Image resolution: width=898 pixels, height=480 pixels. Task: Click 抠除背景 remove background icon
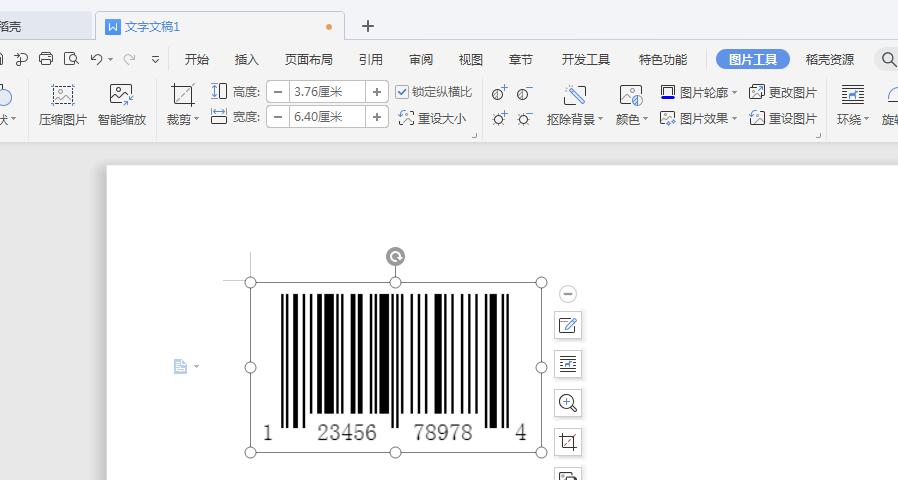574,95
